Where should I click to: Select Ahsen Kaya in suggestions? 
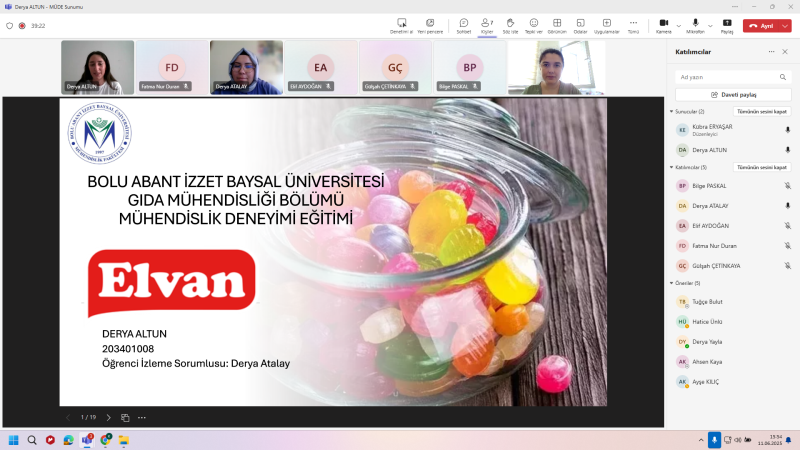733,362
